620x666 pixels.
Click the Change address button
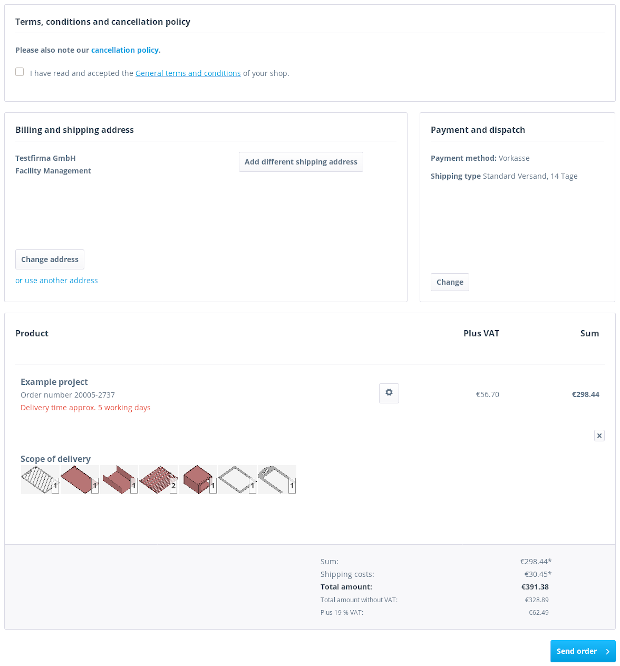pos(50,260)
